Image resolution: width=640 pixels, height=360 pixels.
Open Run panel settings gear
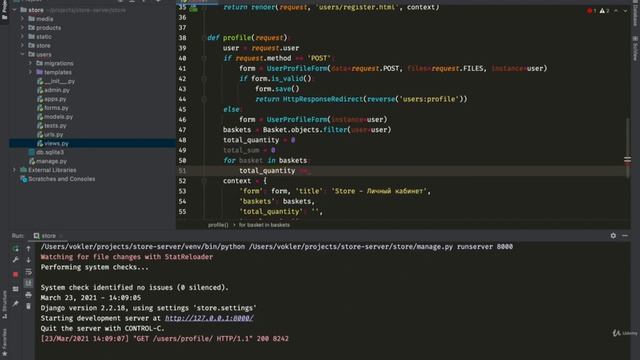(x=613, y=236)
